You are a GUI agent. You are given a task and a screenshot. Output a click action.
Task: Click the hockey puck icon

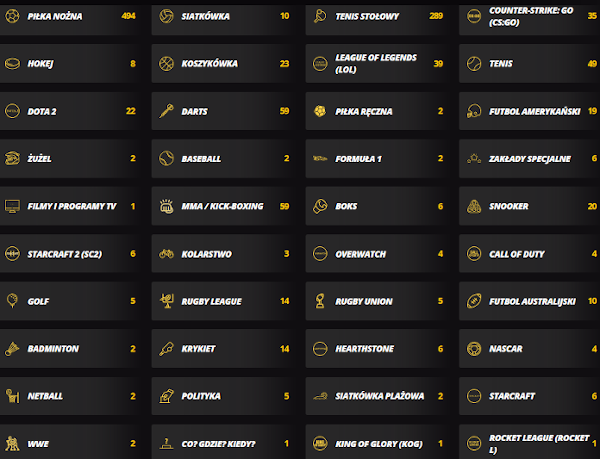12,63
